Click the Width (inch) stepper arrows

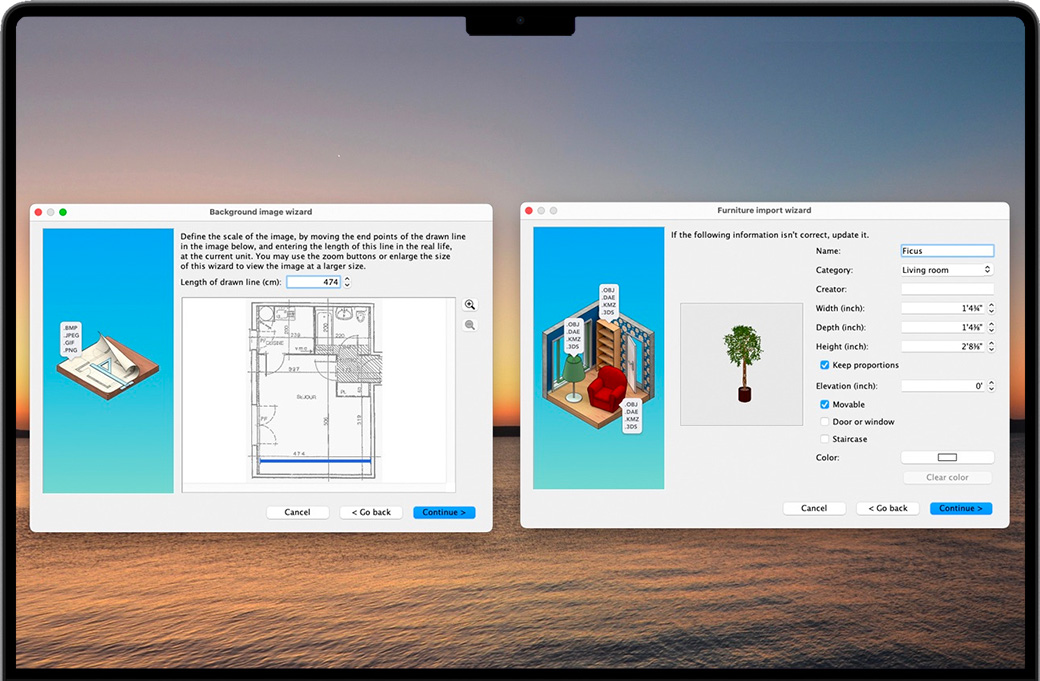[991, 309]
